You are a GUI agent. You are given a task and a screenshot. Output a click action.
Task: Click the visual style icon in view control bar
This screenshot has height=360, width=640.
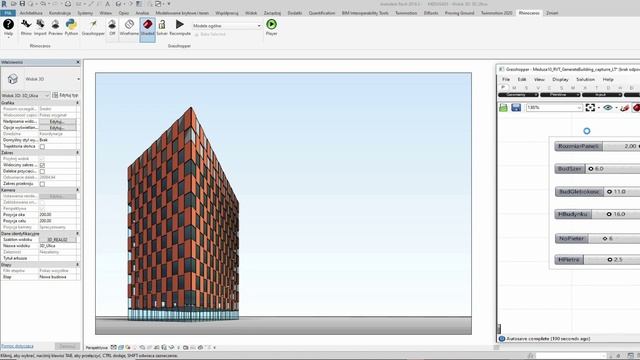[x=121, y=347]
